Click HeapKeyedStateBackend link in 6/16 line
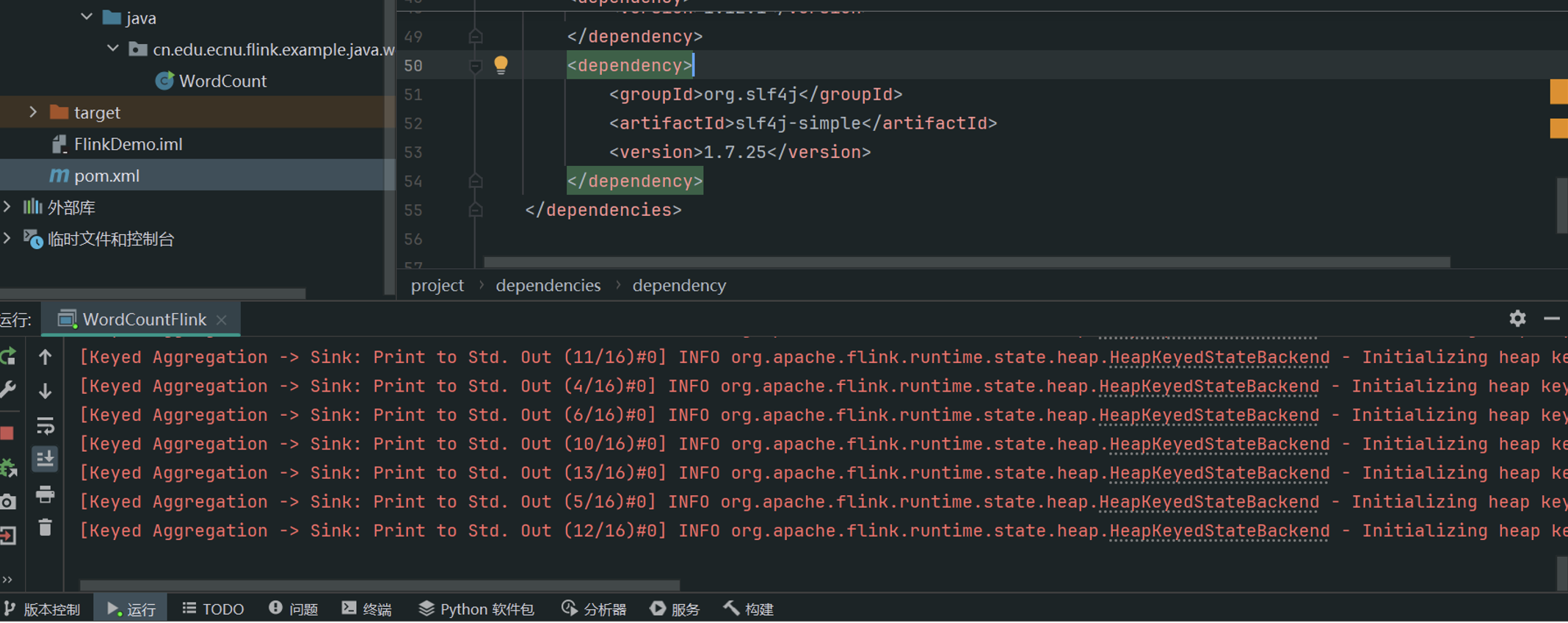Screen dimensions: 1568x623 click(x=1209, y=416)
